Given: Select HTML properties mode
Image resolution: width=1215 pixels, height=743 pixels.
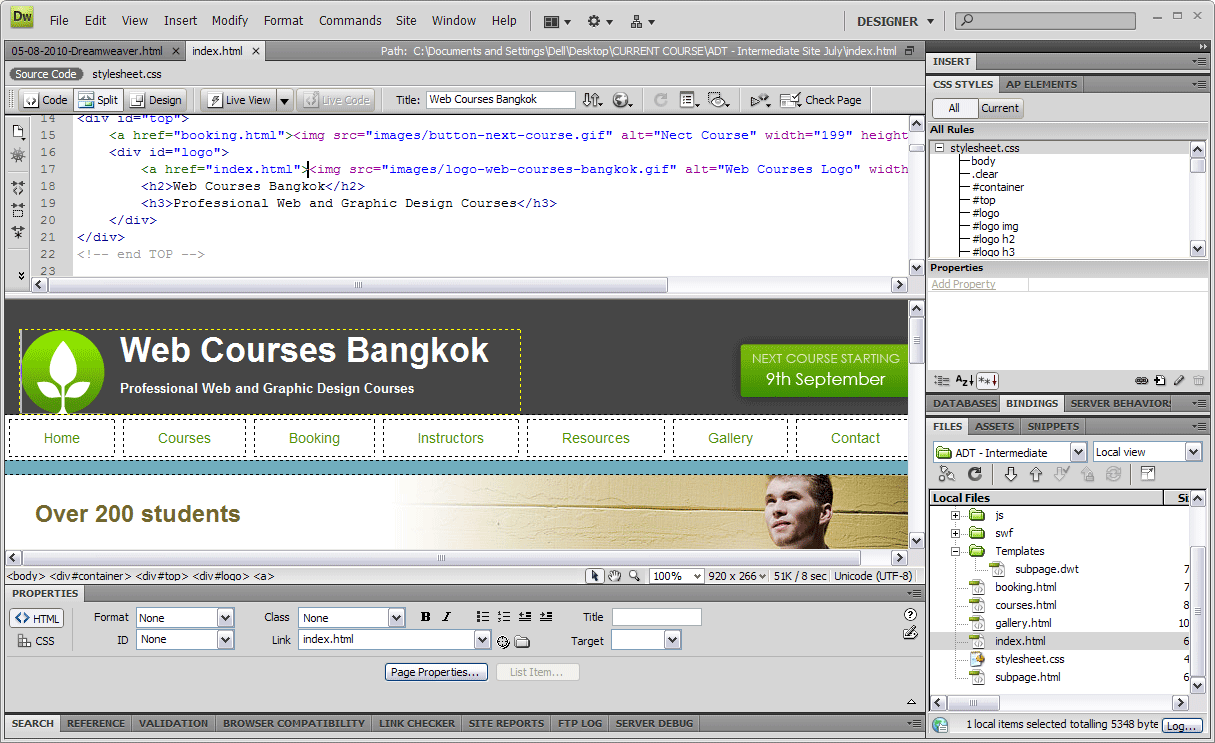Looking at the screenshot, I should click(37, 618).
